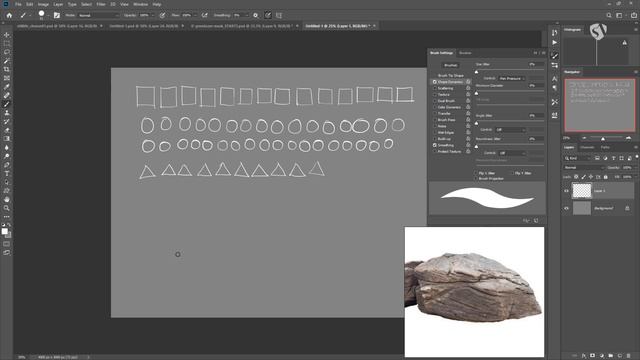The height and width of the screenshot is (360, 640).
Task: Select the Crop tool
Action: pos(7,69)
